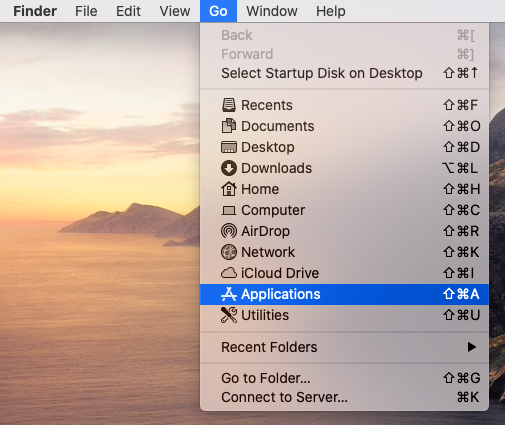The width and height of the screenshot is (505, 425).
Task: Click the Utilities tools icon
Action: tap(229, 315)
